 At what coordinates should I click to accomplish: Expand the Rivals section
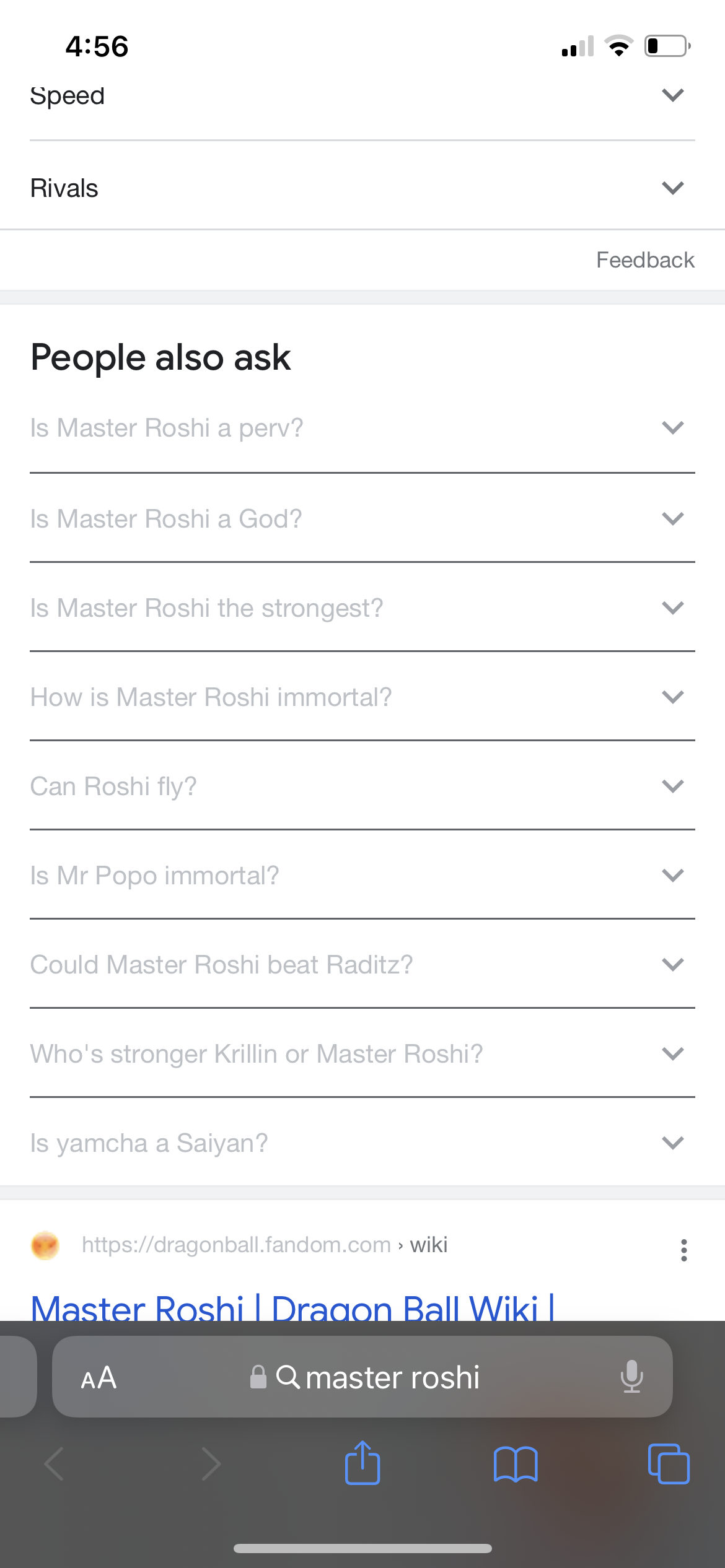362,188
